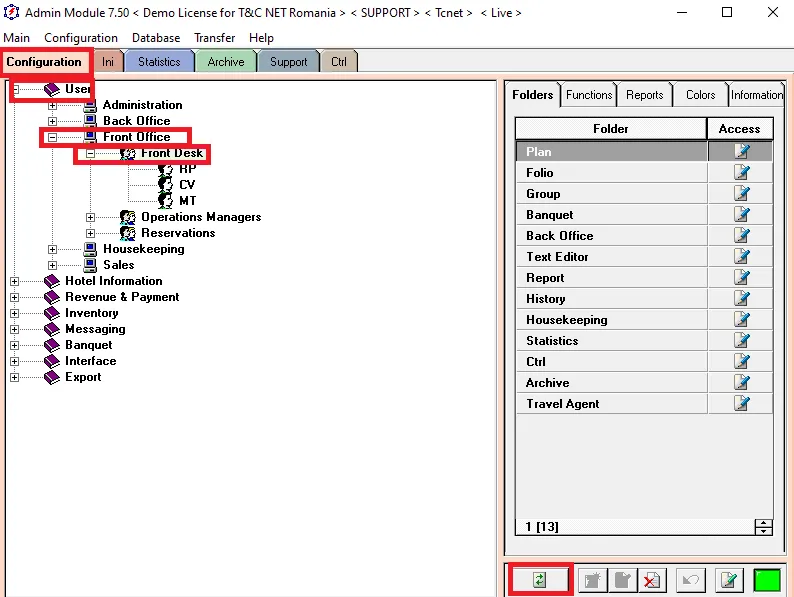Open the Colors tab in right panel
Image resolution: width=794 pixels, height=597 pixels.
click(x=700, y=95)
